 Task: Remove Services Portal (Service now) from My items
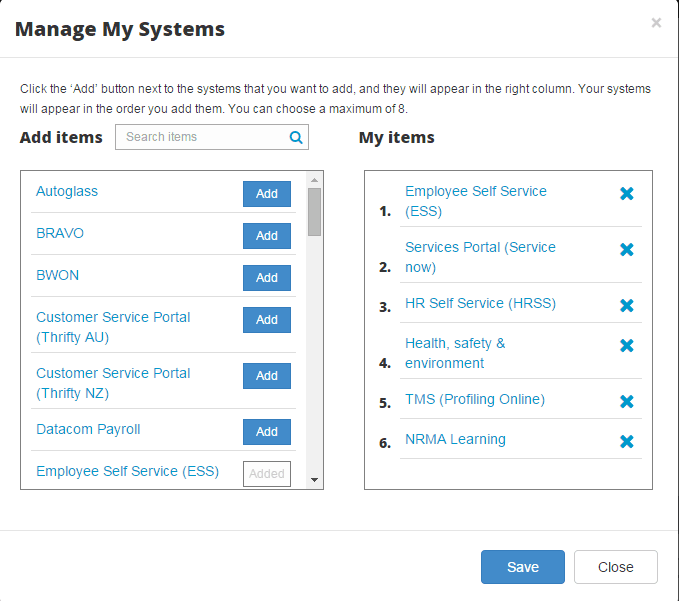click(627, 249)
